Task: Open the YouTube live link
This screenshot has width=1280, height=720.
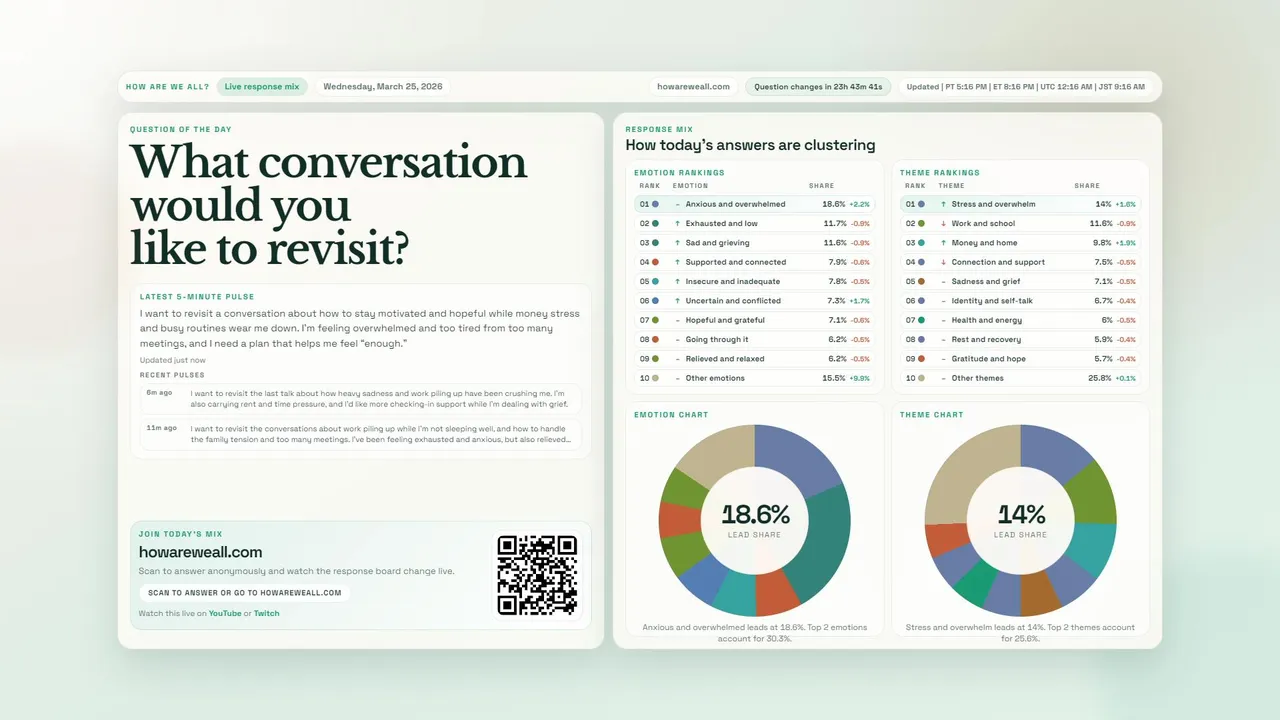Action: 225,614
